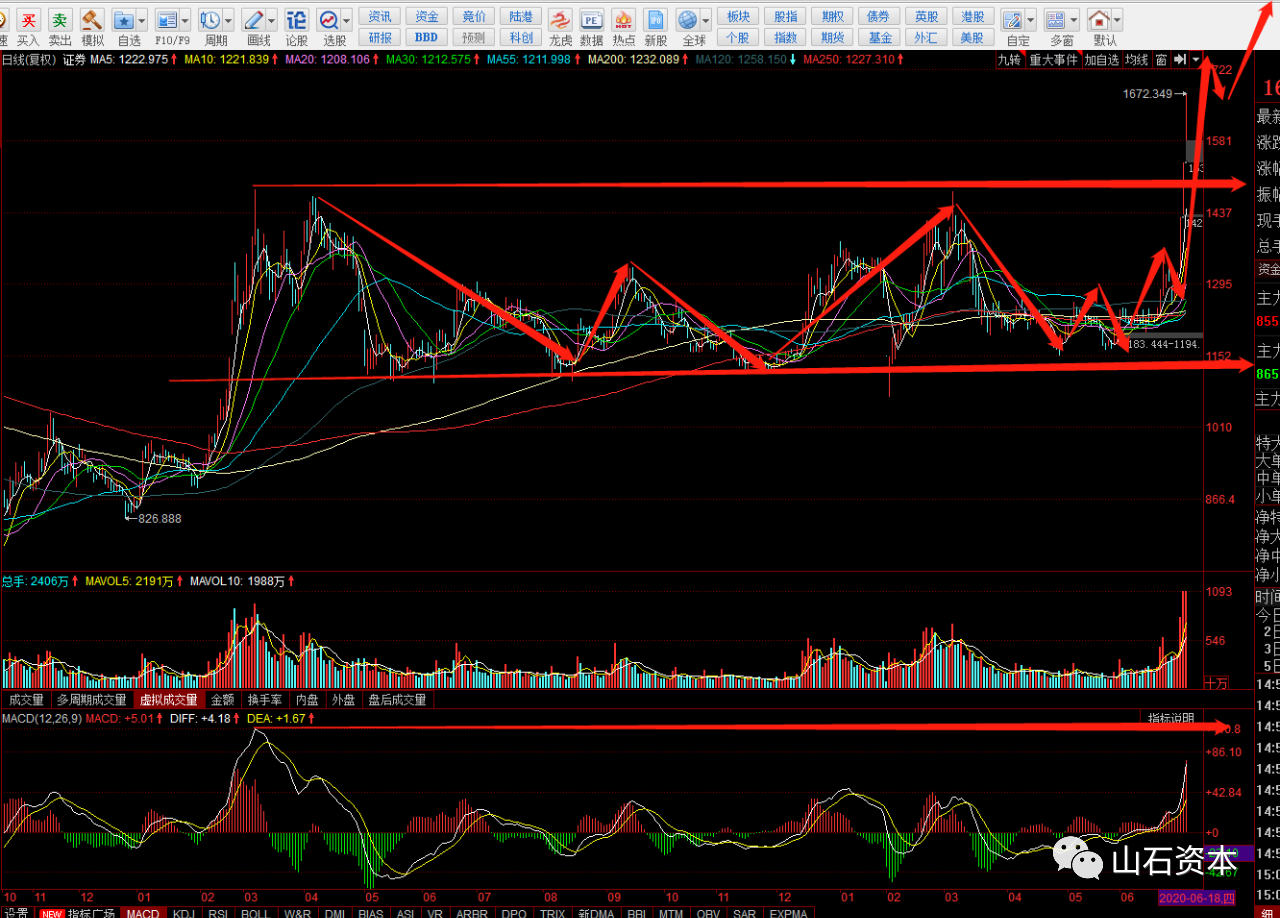The image size is (1280, 918).
Task: Toggle 均线 moving averages display
Action: click(x=1137, y=60)
